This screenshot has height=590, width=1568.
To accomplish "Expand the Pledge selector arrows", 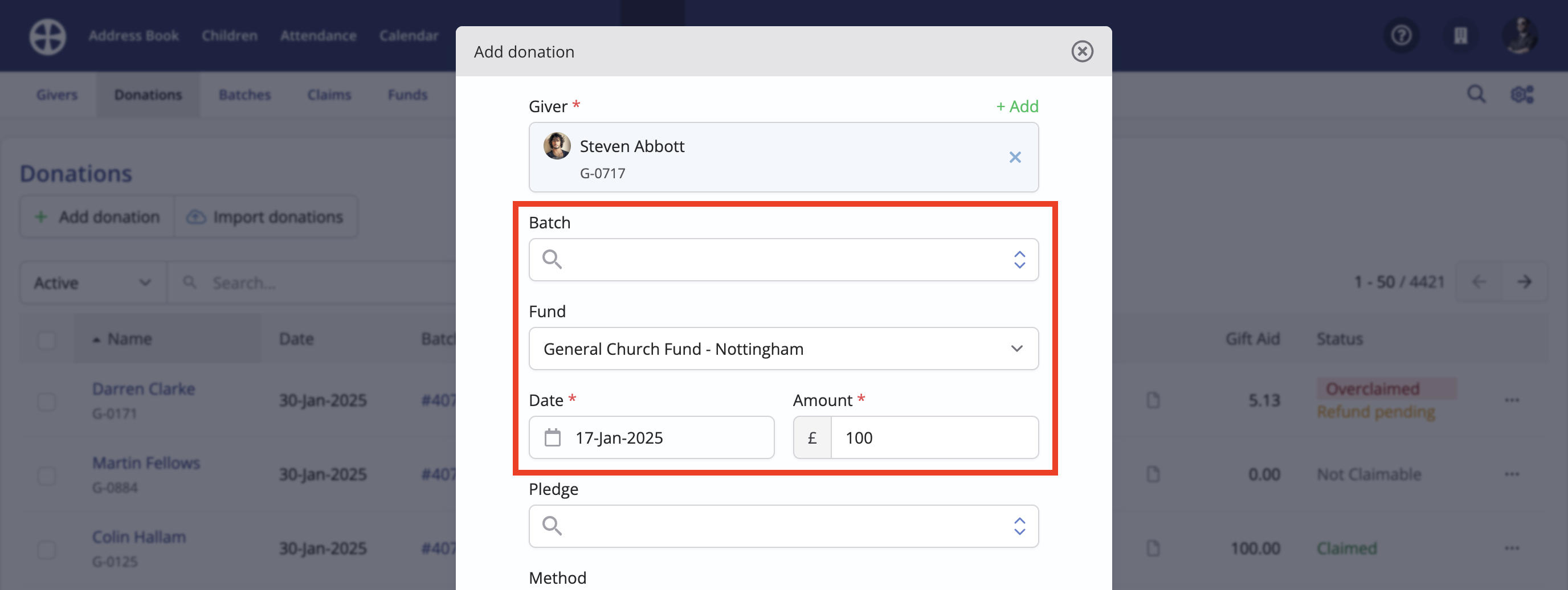I will tap(1019, 526).
